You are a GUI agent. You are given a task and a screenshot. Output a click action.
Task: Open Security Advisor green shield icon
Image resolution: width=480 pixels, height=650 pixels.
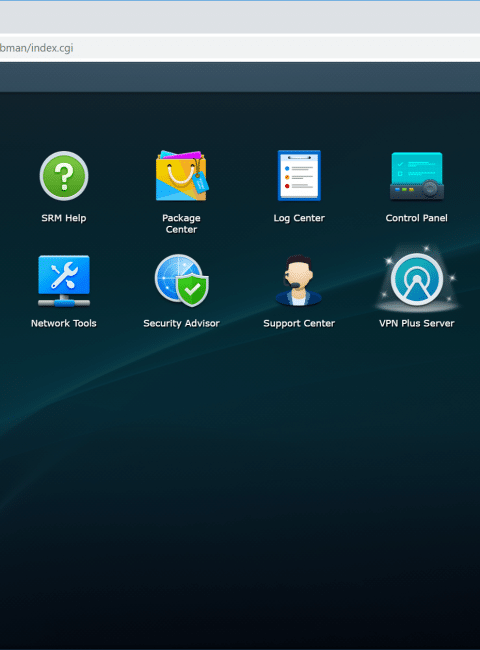coord(182,281)
